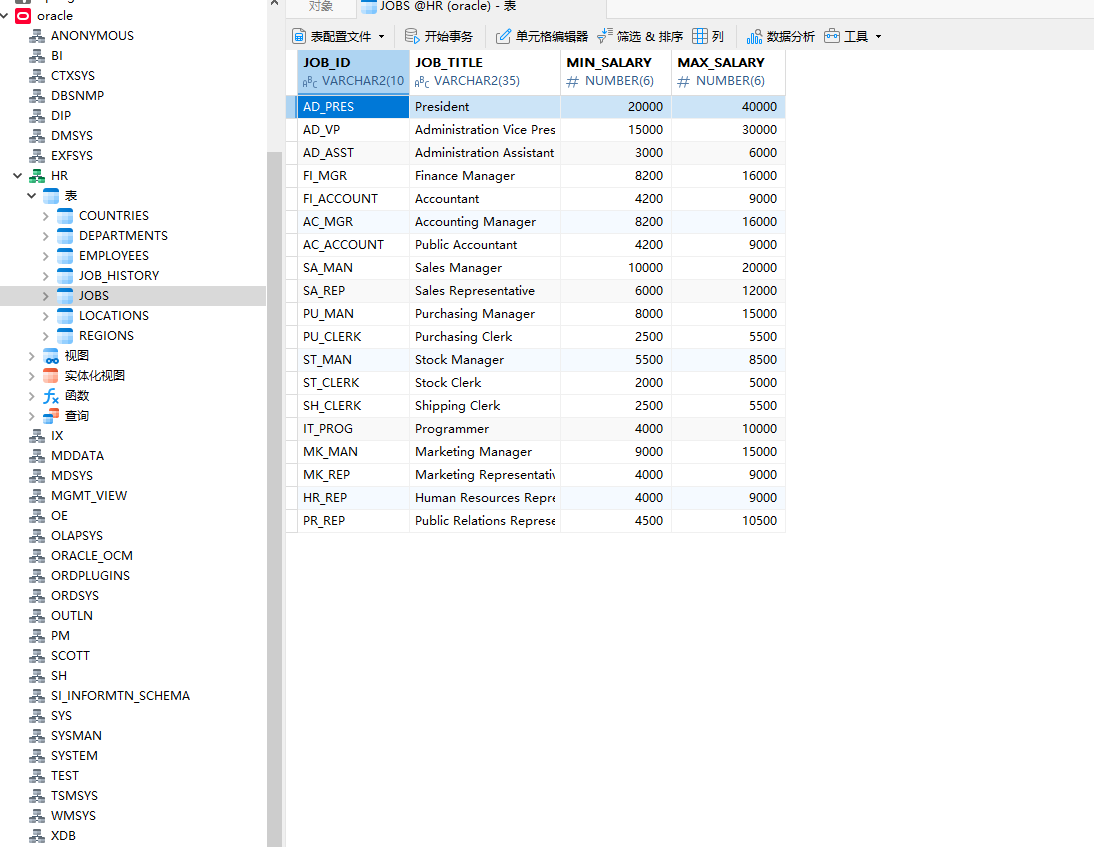Select the XDB schema
Viewport: 1094px width, 847px height.
coord(63,836)
